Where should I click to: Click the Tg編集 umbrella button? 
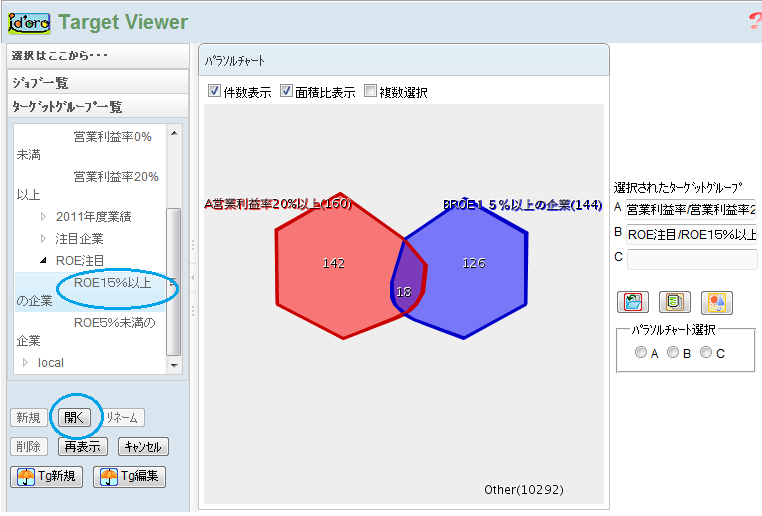point(130,476)
